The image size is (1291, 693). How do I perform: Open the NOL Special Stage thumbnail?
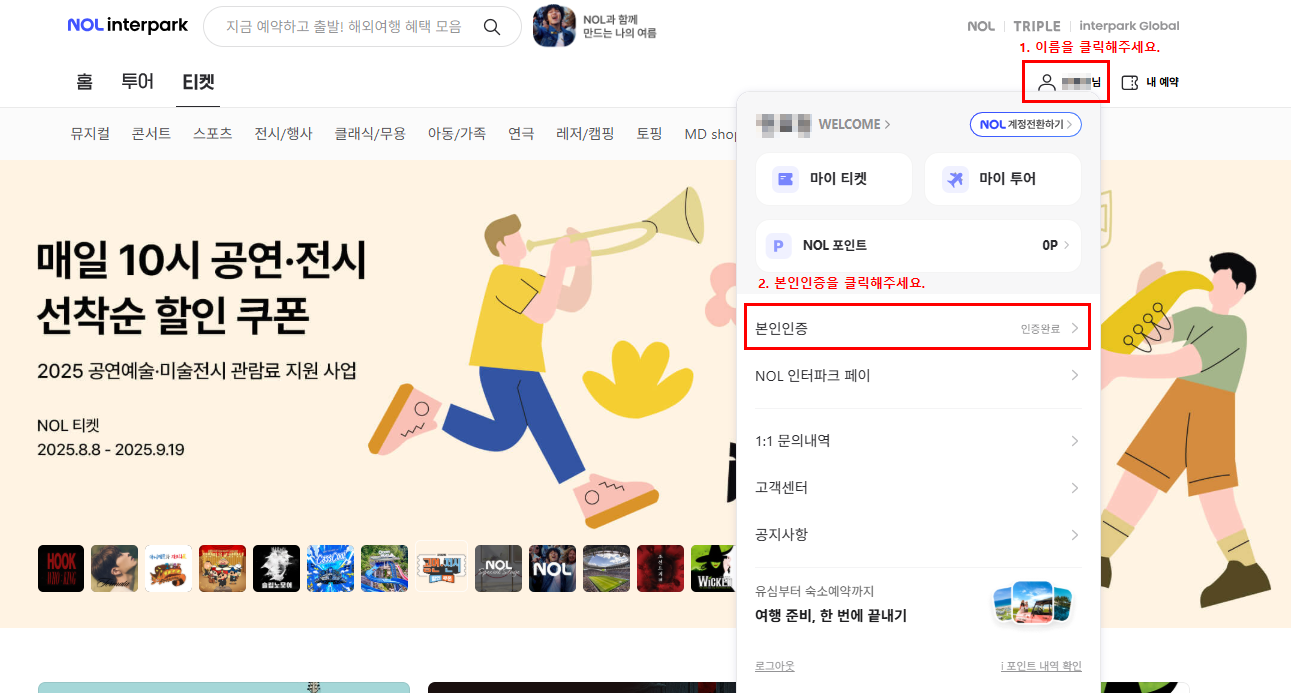click(x=498, y=568)
